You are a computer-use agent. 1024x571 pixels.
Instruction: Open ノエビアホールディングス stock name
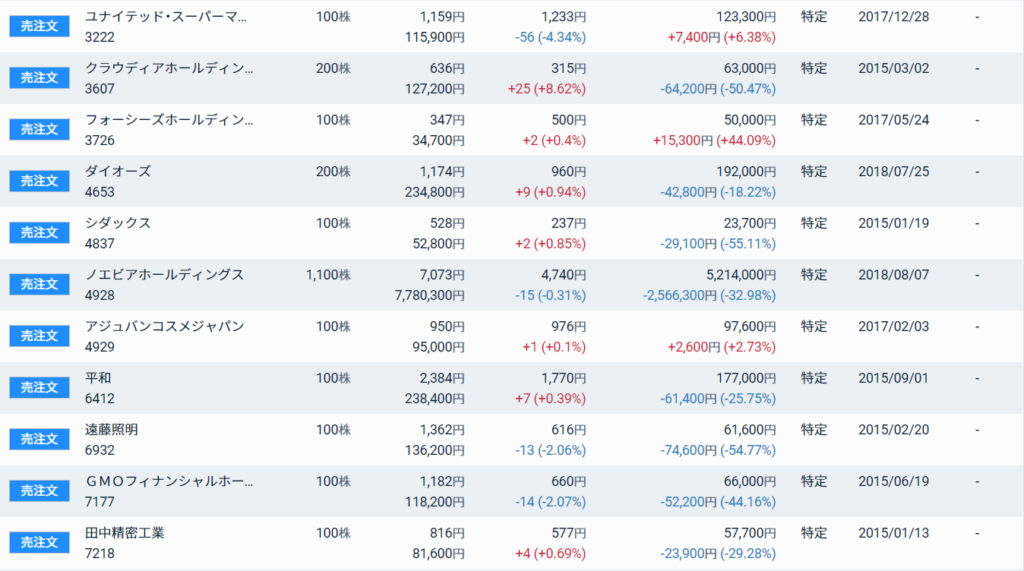[164, 274]
